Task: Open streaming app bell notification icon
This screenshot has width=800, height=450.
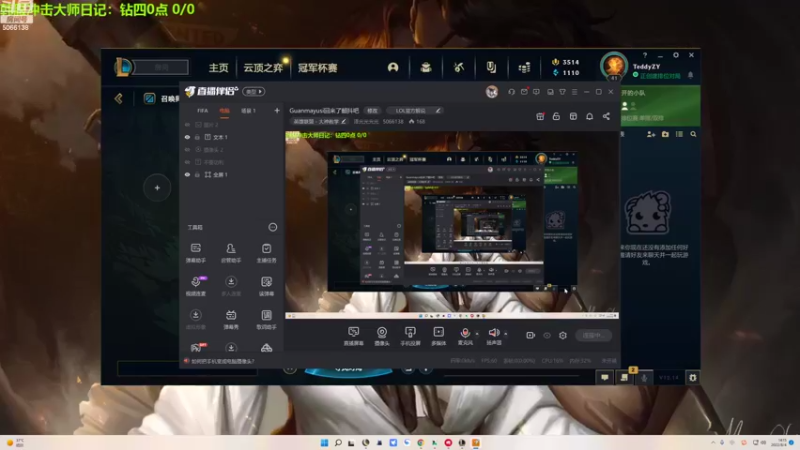Action: [589, 116]
